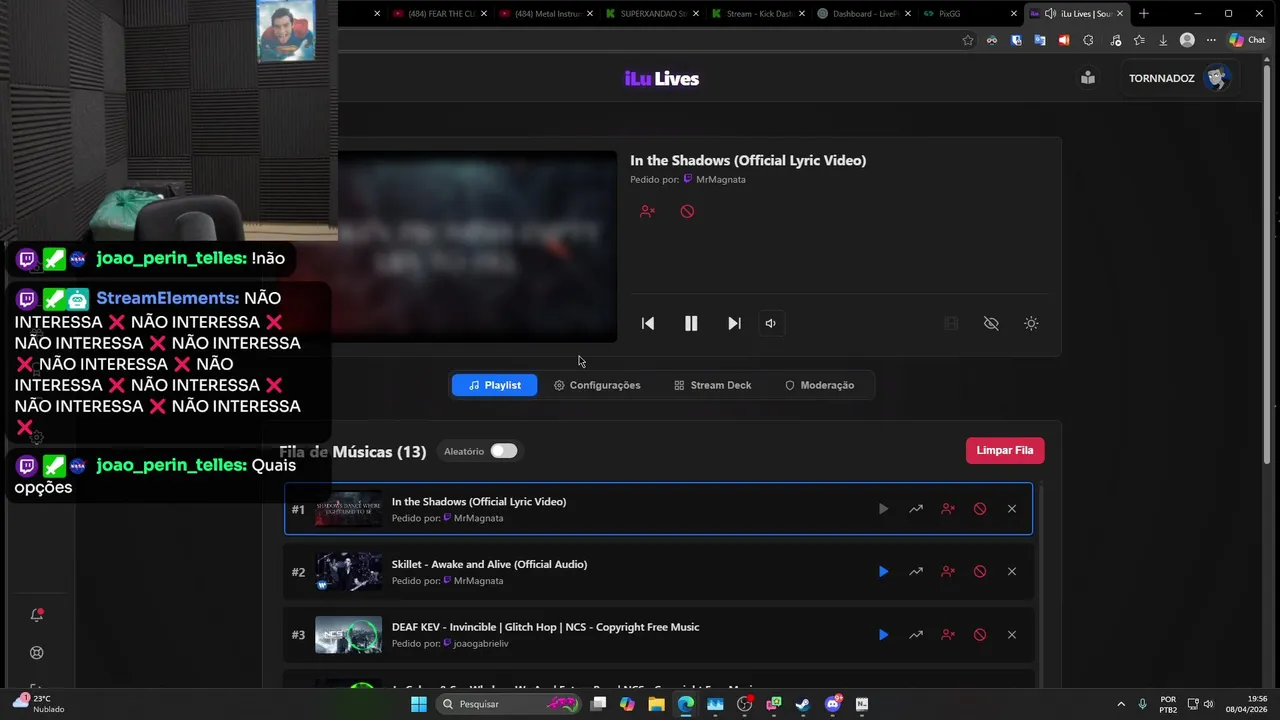Screen dimensions: 1280x720
Task: Go to the Moderação tab
Action: tap(819, 385)
